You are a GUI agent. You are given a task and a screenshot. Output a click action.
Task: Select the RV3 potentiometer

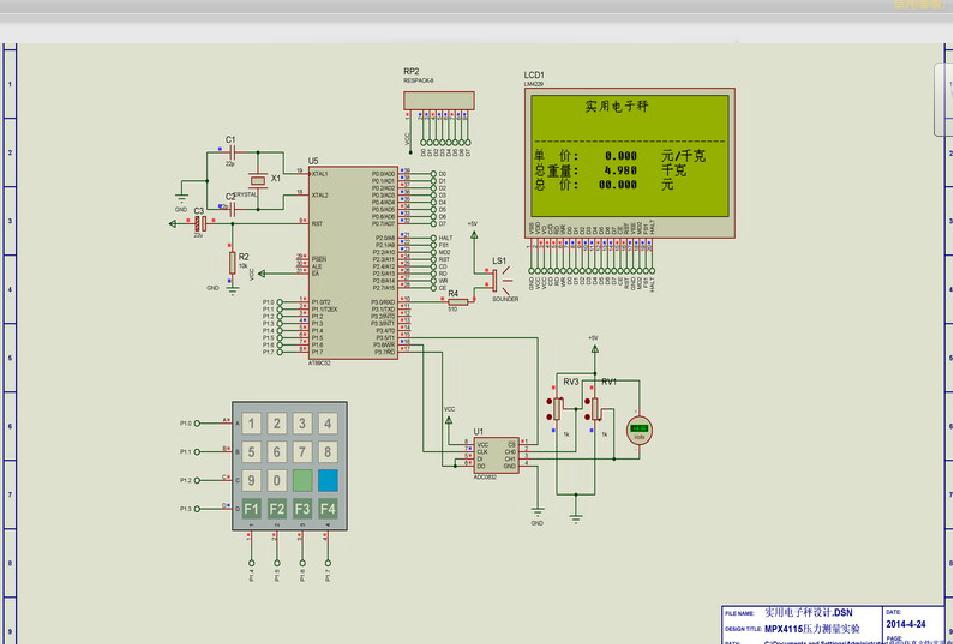point(559,407)
